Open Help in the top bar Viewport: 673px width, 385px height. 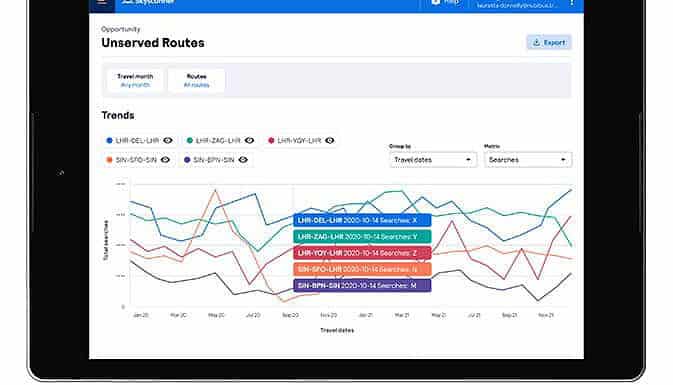(x=445, y=2)
